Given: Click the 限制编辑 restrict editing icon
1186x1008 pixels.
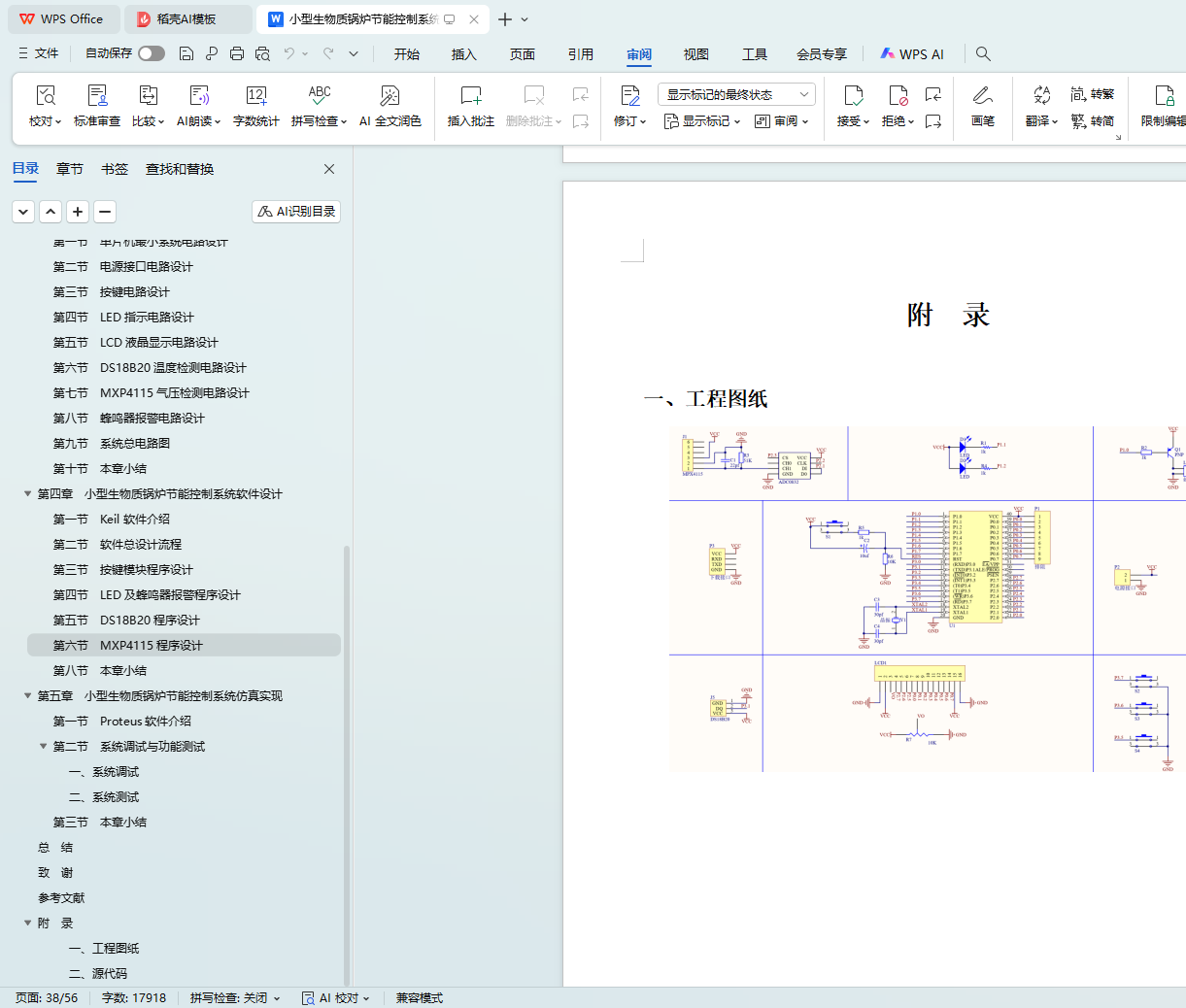Looking at the screenshot, I should [1164, 96].
